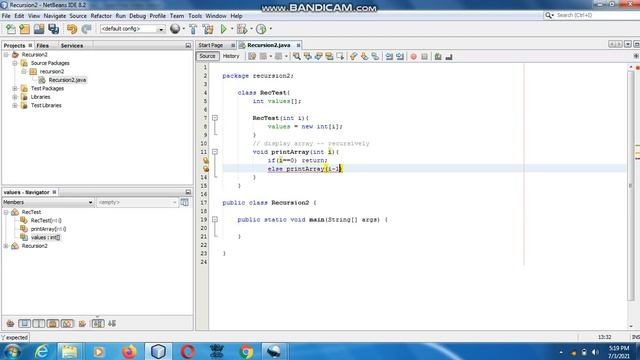The width and height of the screenshot is (640, 360).
Task: Toggle the Source view button
Action: tap(207, 56)
